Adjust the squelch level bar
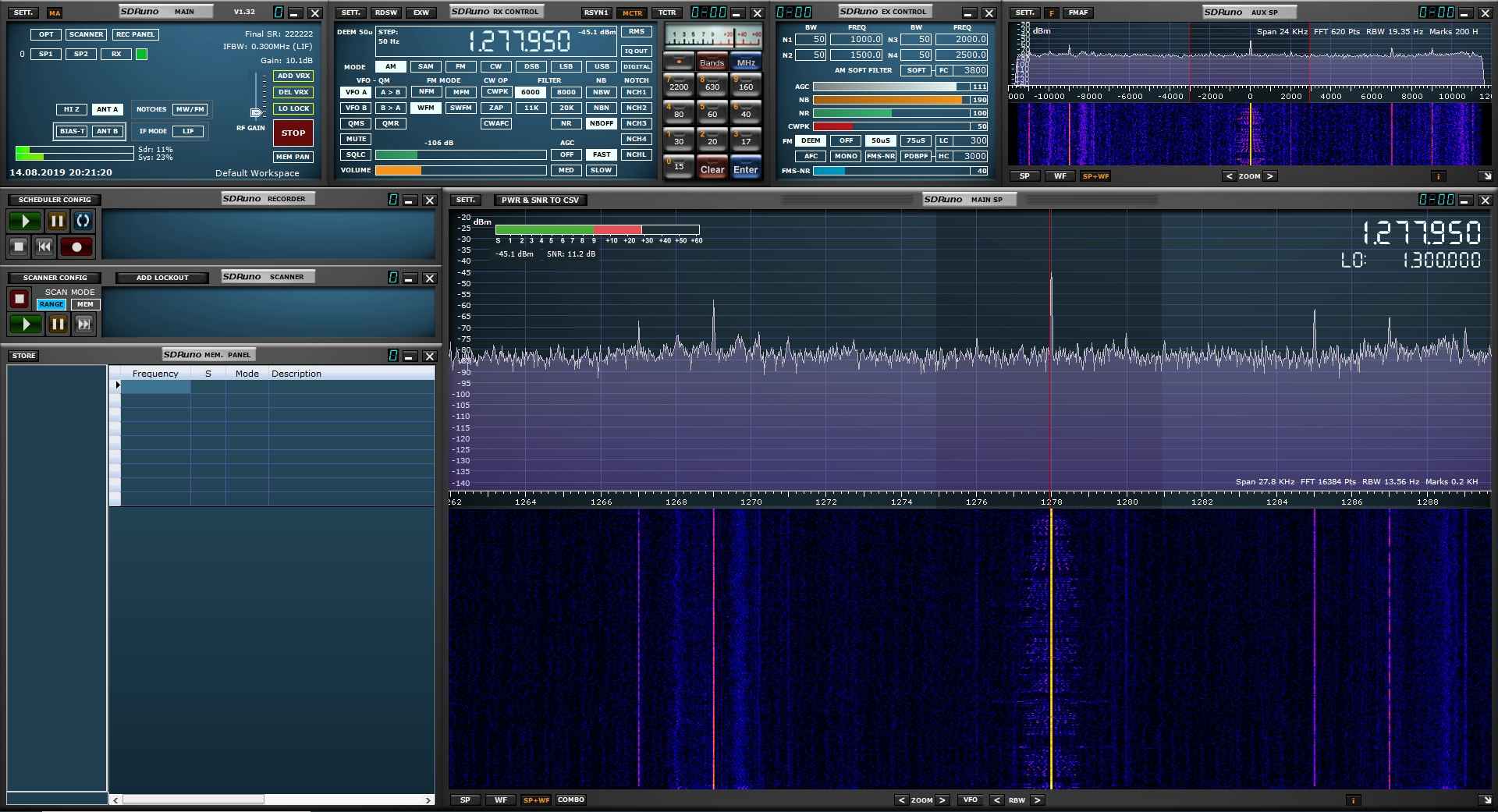The image size is (1498, 812). click(x=460, y=154)
